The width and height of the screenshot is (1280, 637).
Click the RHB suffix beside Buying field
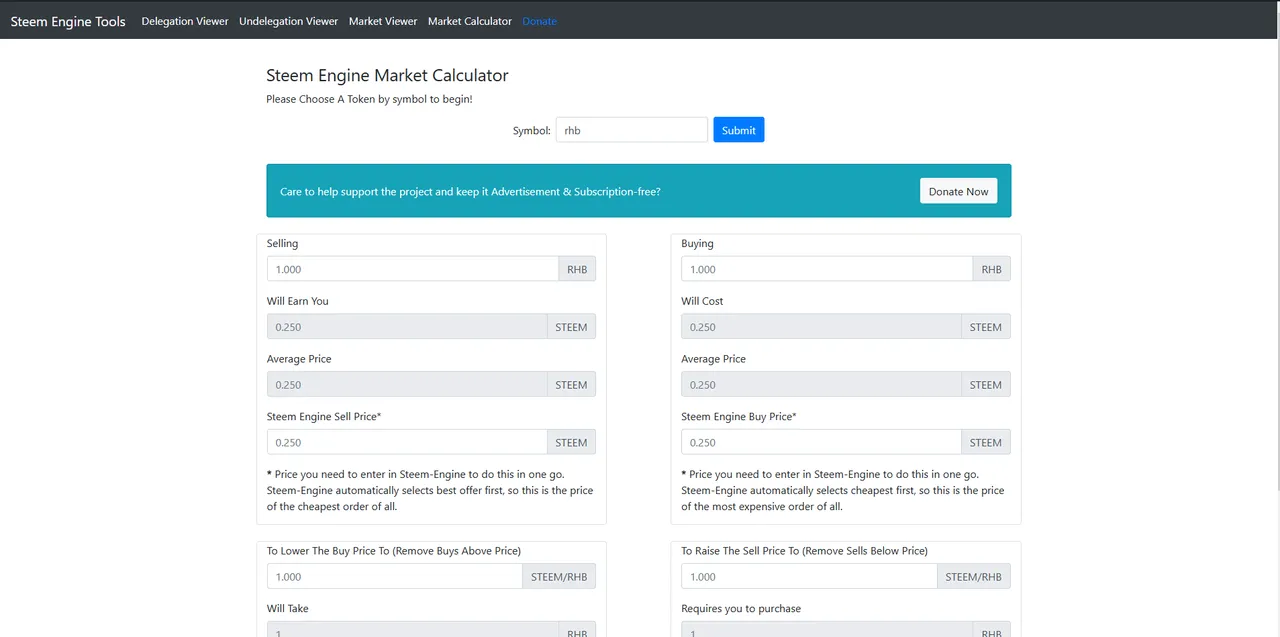(x=991, y=269)
